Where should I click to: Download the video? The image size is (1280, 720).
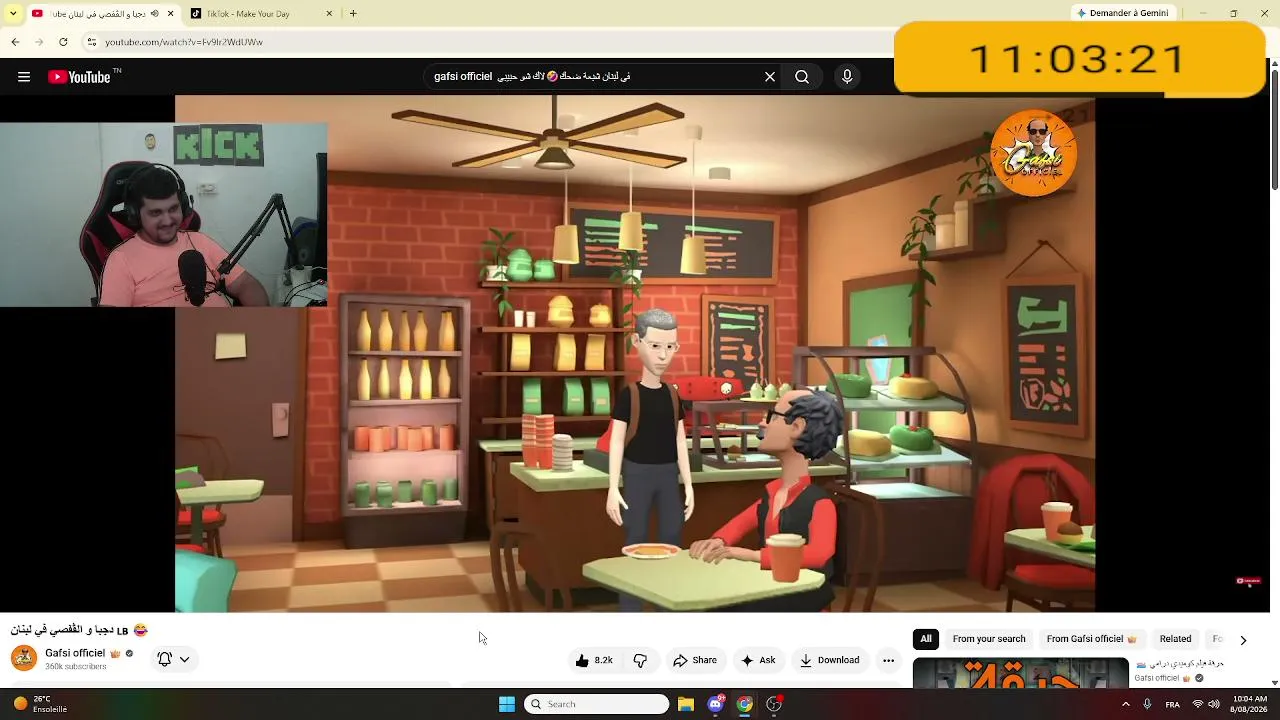tap(830, 660)
